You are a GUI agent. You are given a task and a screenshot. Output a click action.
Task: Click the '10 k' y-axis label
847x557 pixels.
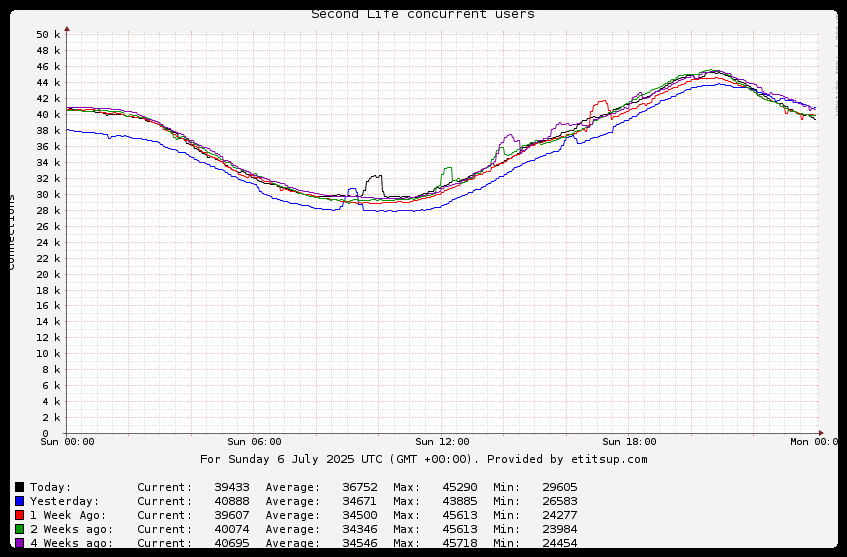49,353
